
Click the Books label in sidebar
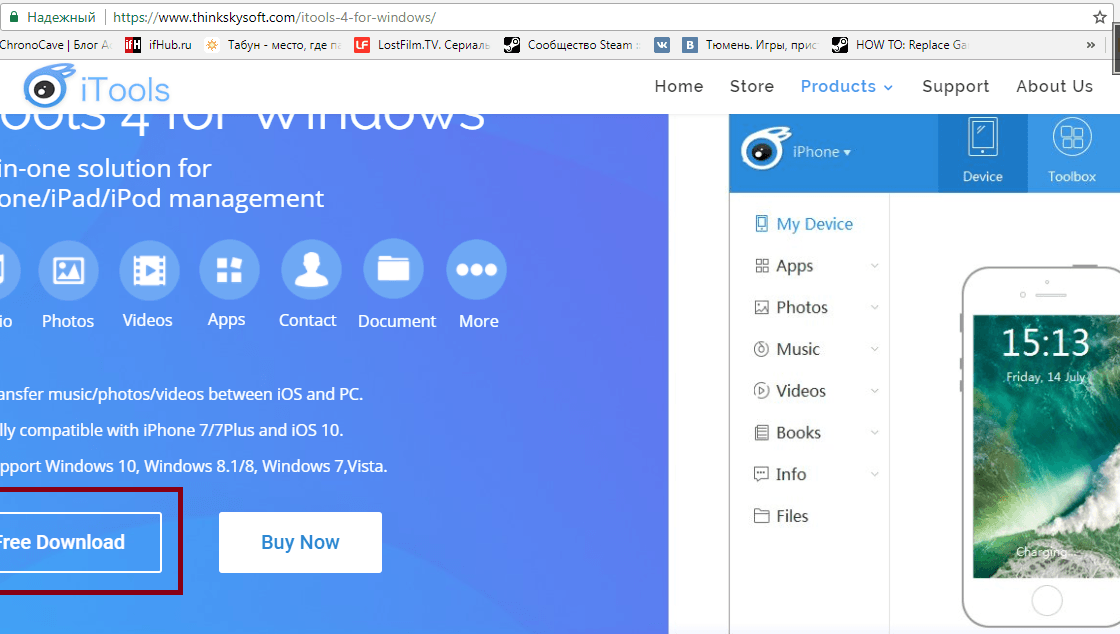pos(799,433)
